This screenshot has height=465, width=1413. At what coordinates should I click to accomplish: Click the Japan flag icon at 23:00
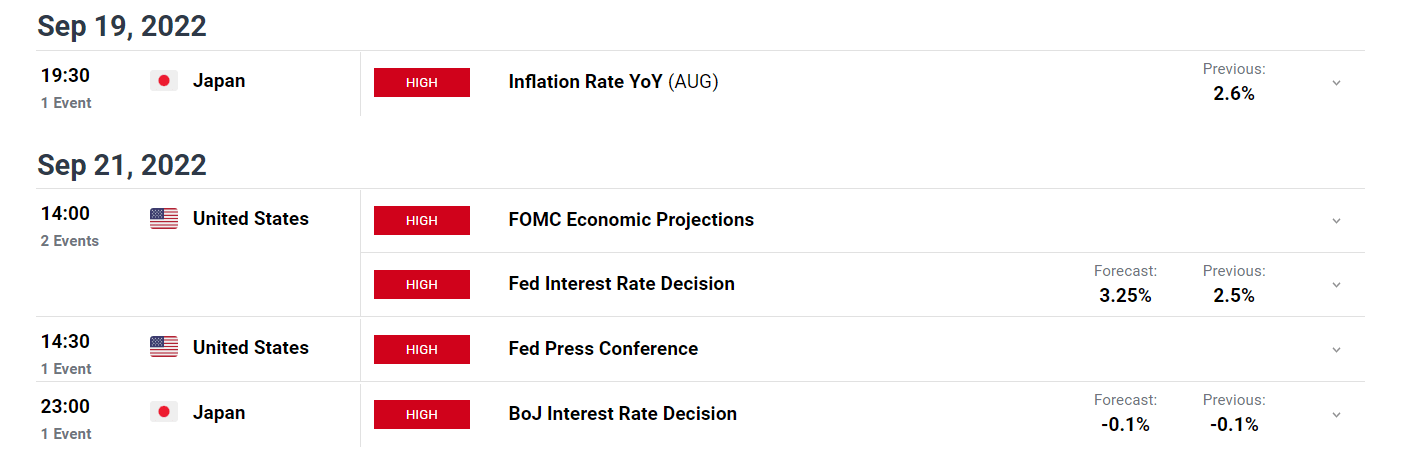coord(164,412)
